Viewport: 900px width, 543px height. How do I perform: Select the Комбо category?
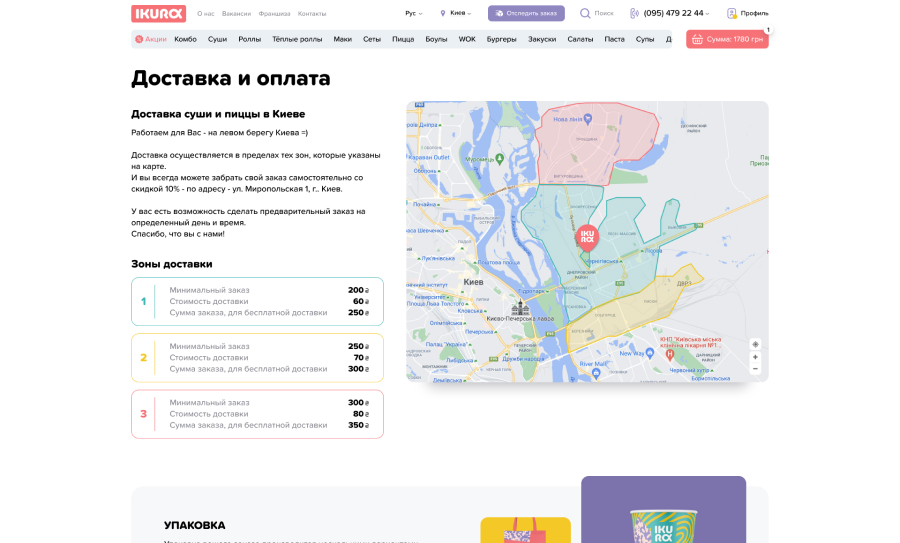tap(185, 39)
